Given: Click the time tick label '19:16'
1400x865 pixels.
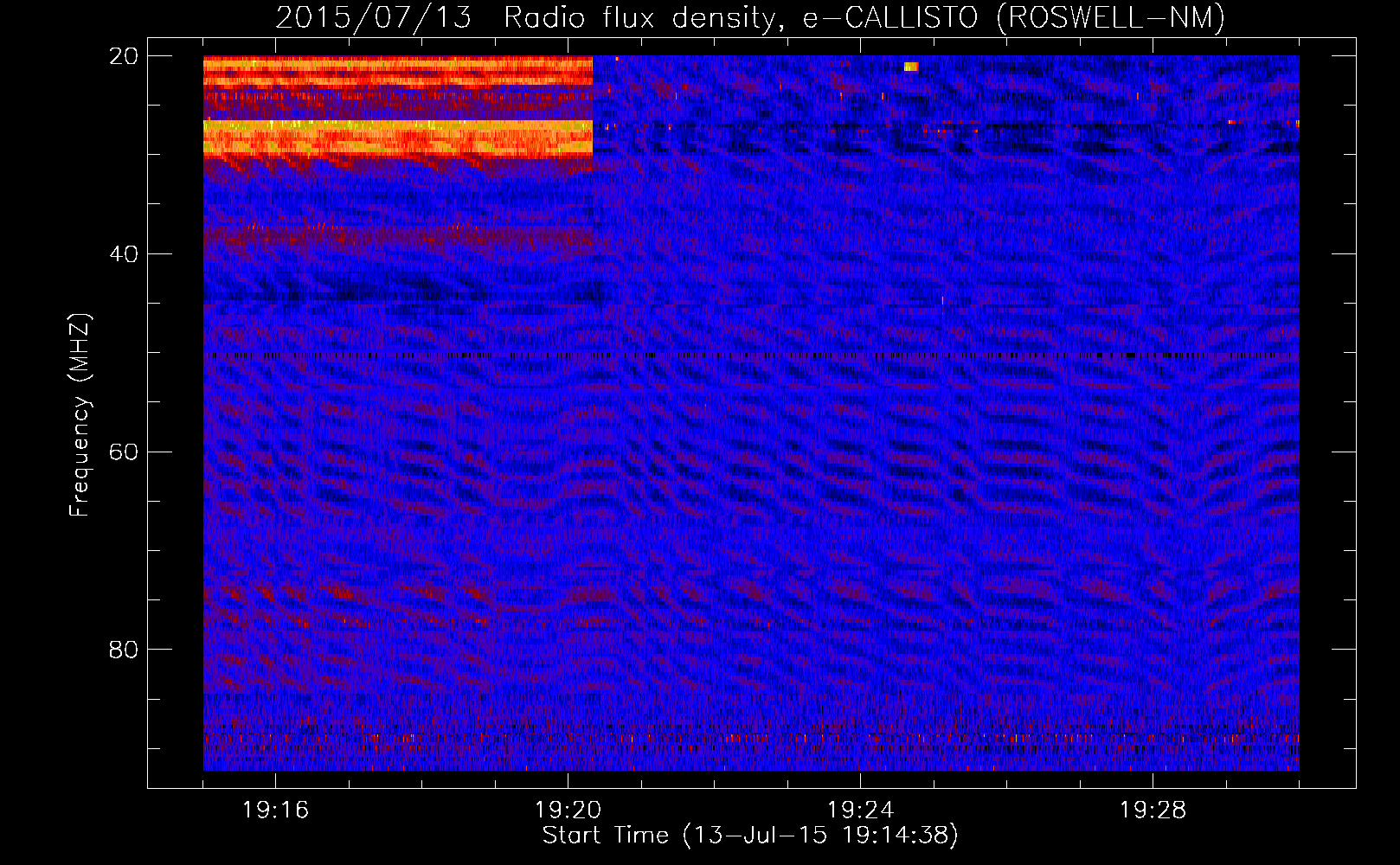Looking at the screenshot, I should pyautogui.click(x=276, y=811).
